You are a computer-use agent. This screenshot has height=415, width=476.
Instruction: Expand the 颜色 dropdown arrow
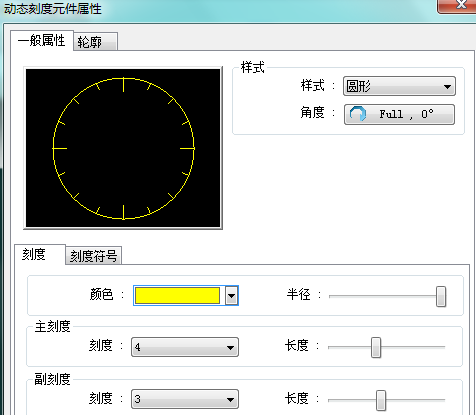pyautogui.click(x=231, y=296)
